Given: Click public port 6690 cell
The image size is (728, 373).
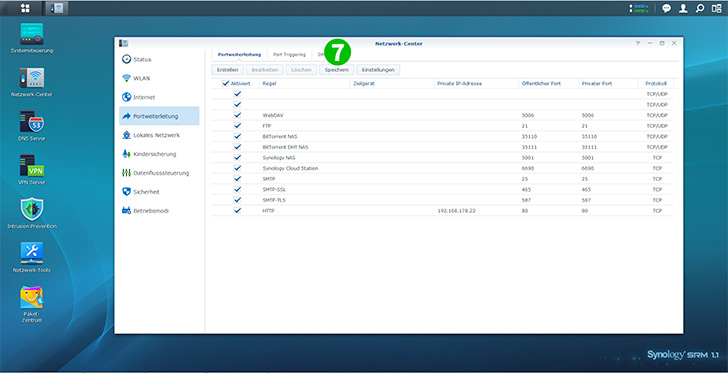Looking at the screenshot, I should [528, 169].
